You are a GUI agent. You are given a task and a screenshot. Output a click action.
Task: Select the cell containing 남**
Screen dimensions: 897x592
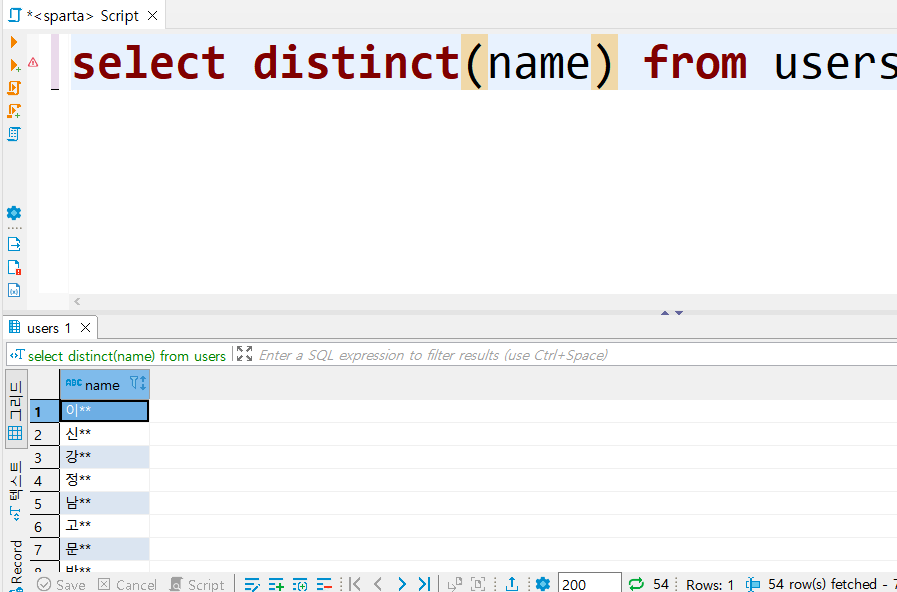(x=104, y=503)
